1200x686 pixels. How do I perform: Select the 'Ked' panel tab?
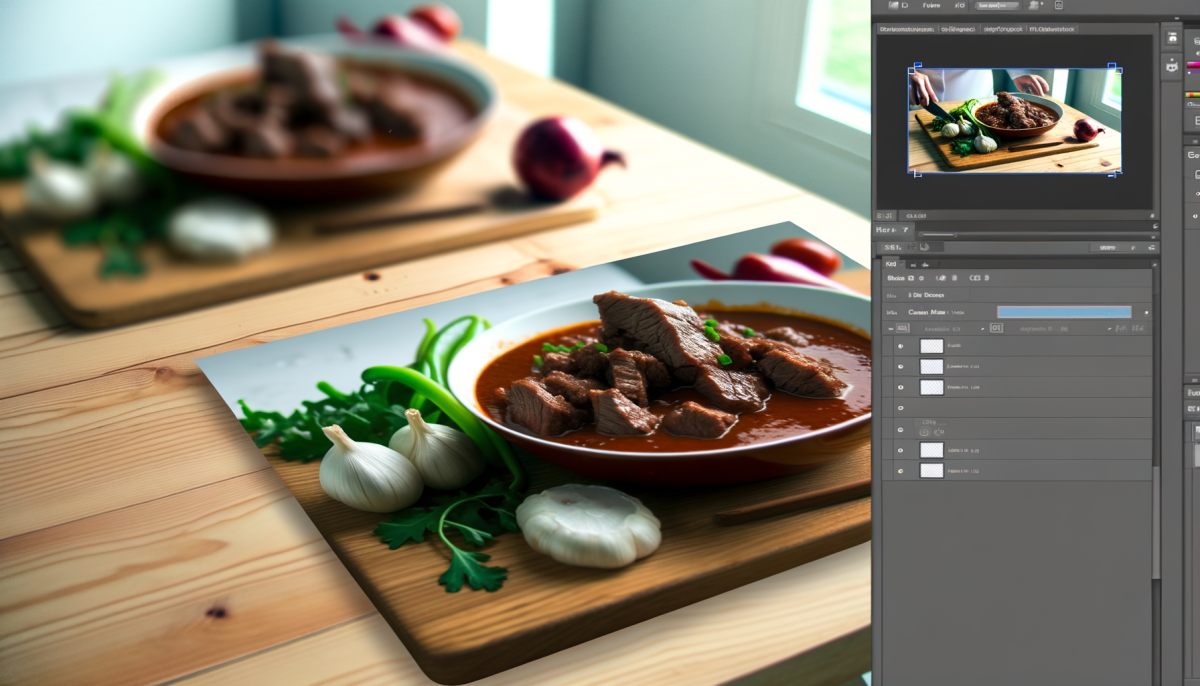coord(890,265)
